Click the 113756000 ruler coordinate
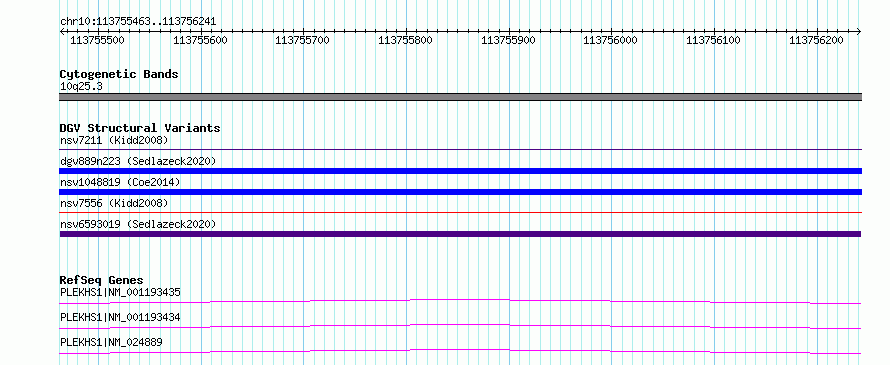 tap(611, 40)
